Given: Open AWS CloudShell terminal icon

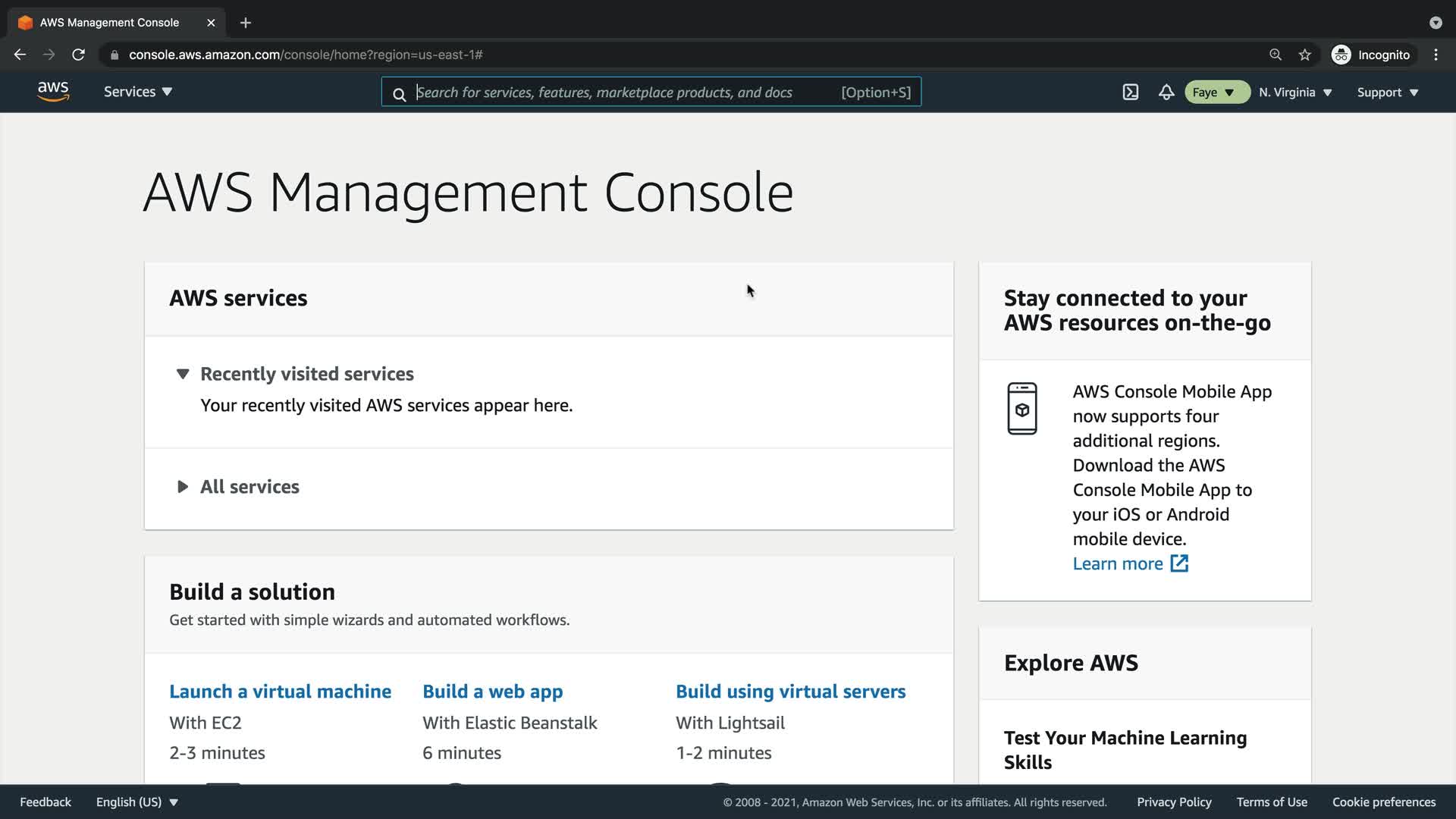Looking at the screenshot, I should point(1130,93).
